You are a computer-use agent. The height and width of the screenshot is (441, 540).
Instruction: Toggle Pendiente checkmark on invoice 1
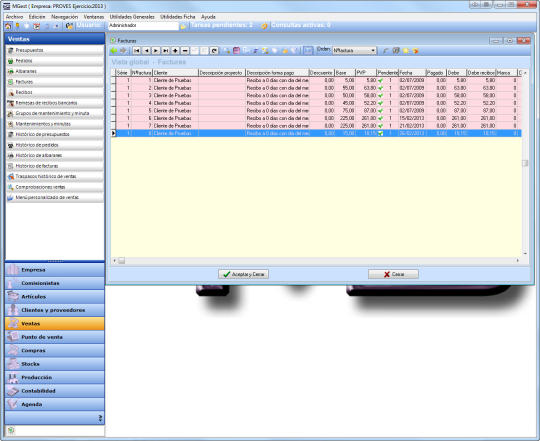pyautogui.click(x=381, y=80)
